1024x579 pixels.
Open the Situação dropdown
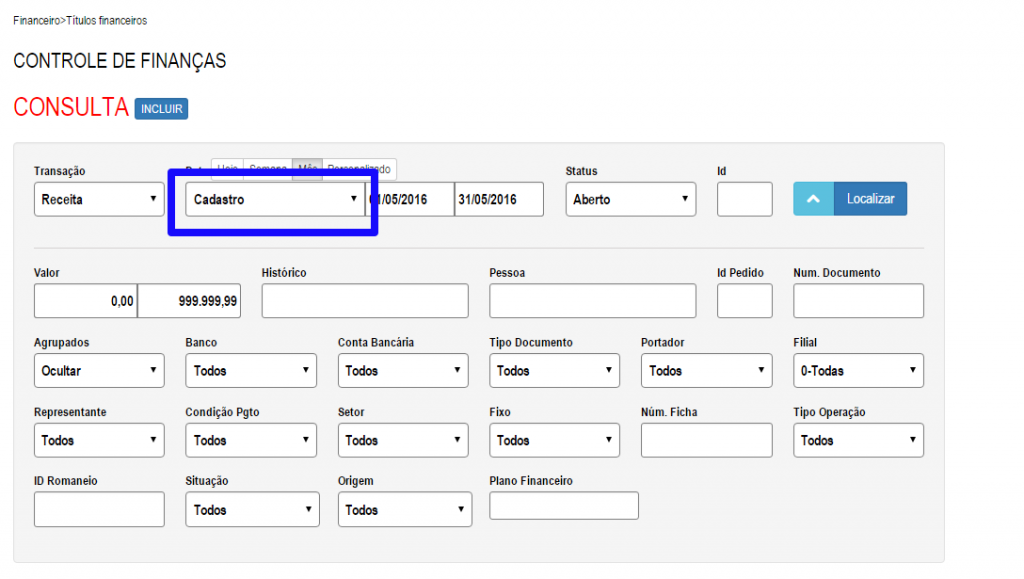[251, 509]
